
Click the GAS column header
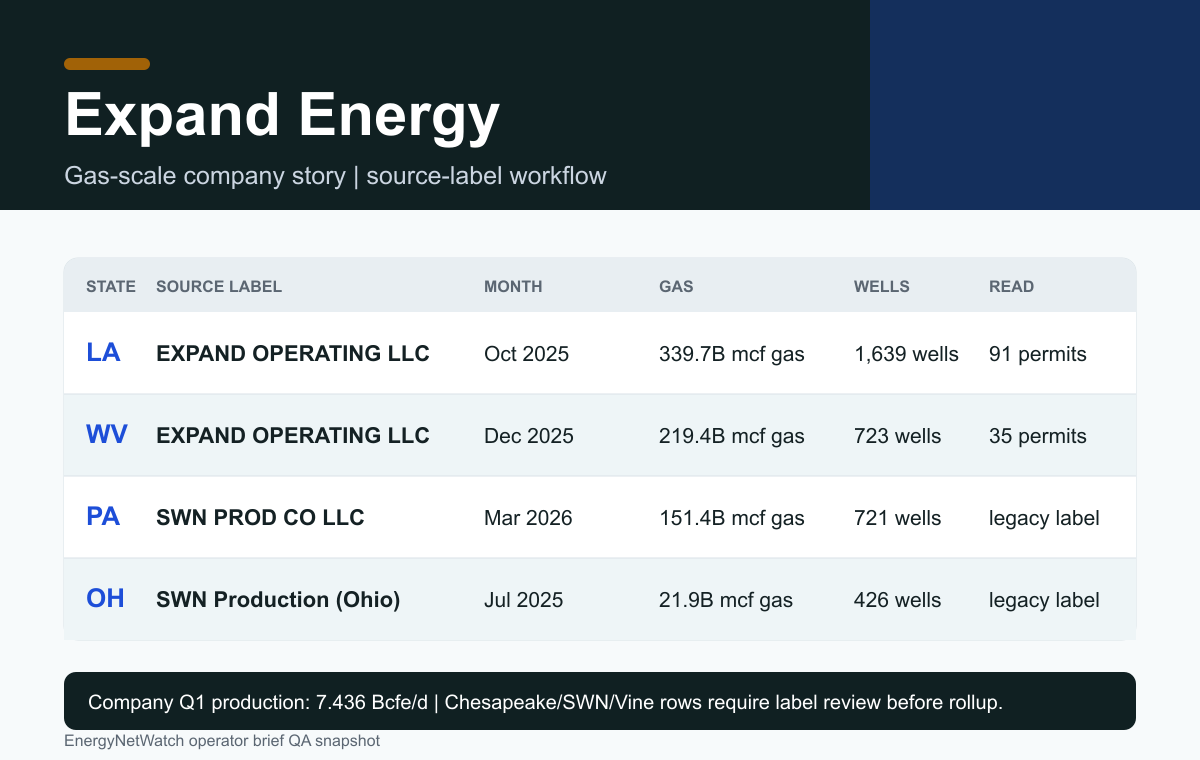click(x=676, y=286)
